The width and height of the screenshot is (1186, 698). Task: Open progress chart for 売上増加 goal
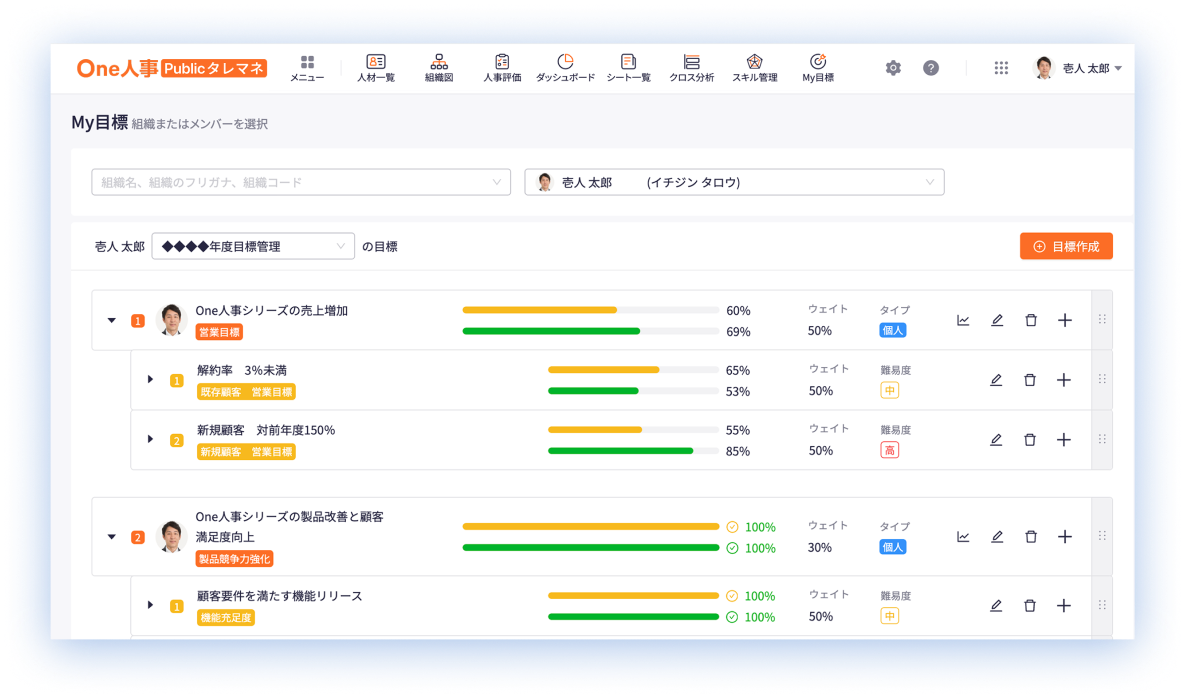[x=963, y=321]
